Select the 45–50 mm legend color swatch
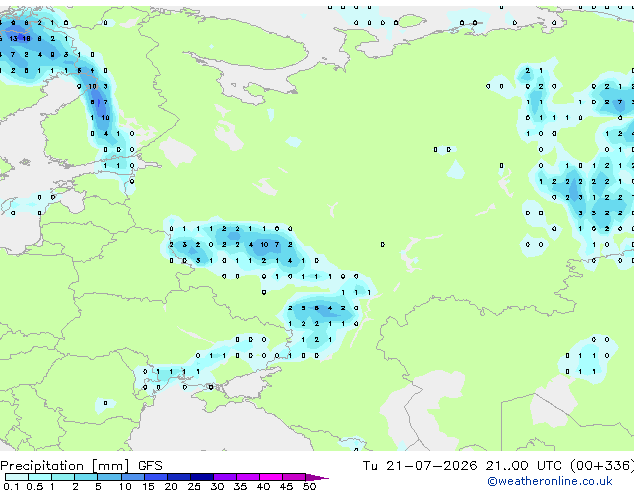This screenshot has height=490, width=634. pos(294,477)
